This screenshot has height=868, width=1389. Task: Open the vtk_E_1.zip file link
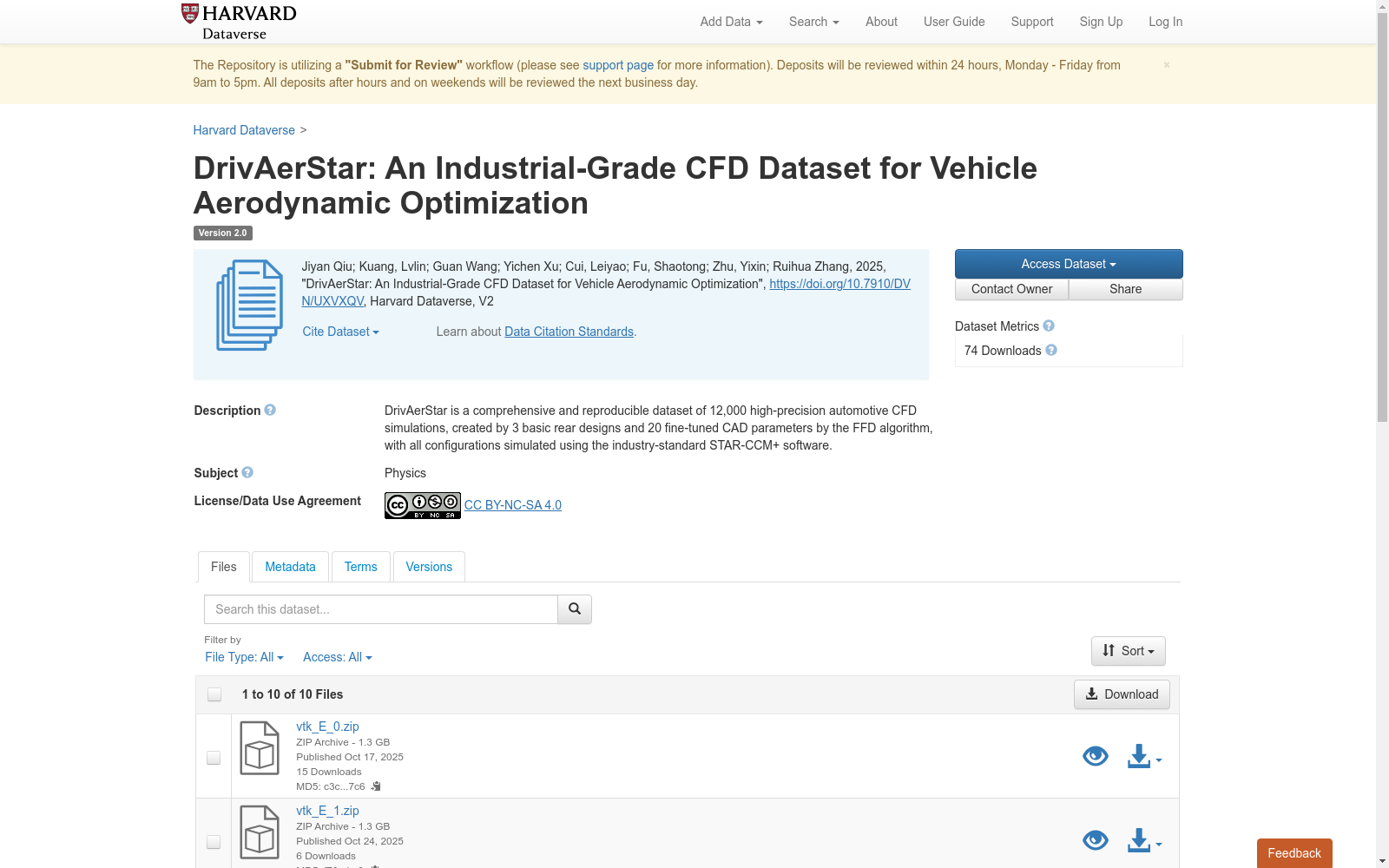[x=327, y=811]
